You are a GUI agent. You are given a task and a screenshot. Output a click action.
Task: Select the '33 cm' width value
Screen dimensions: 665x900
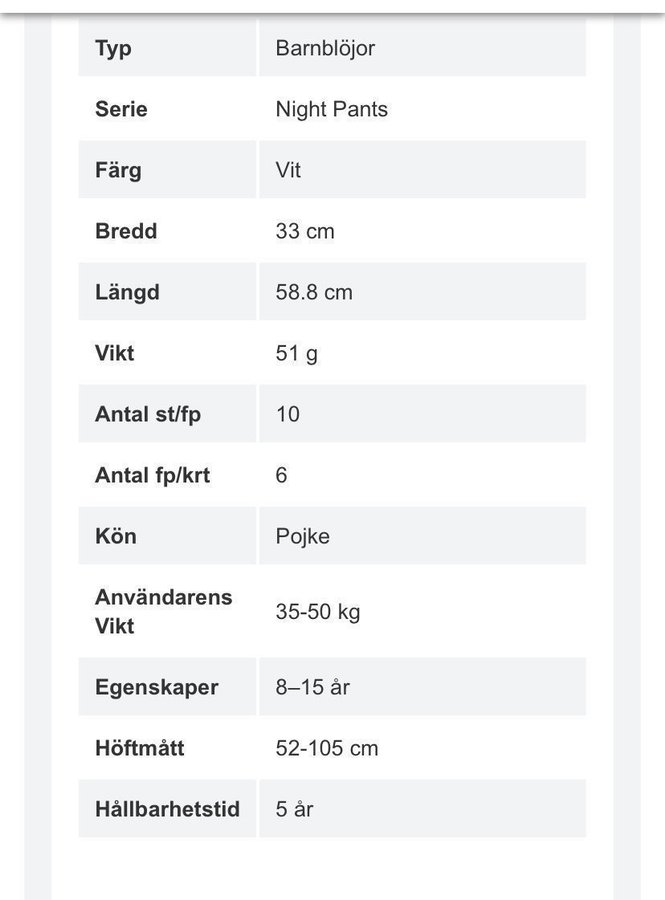point(305,231)
